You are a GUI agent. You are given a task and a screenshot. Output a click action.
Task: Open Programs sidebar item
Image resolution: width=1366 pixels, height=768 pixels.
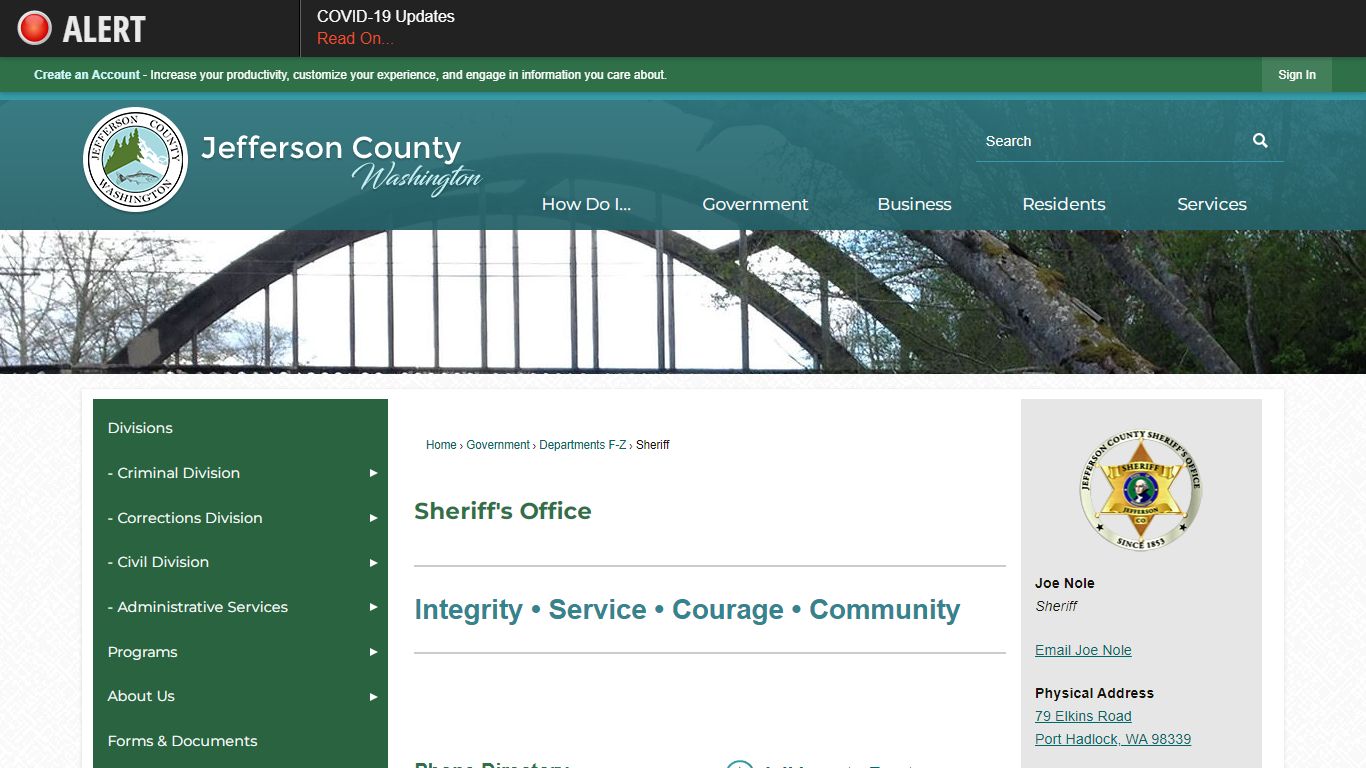pyautogui.click(x=142, y=652)
